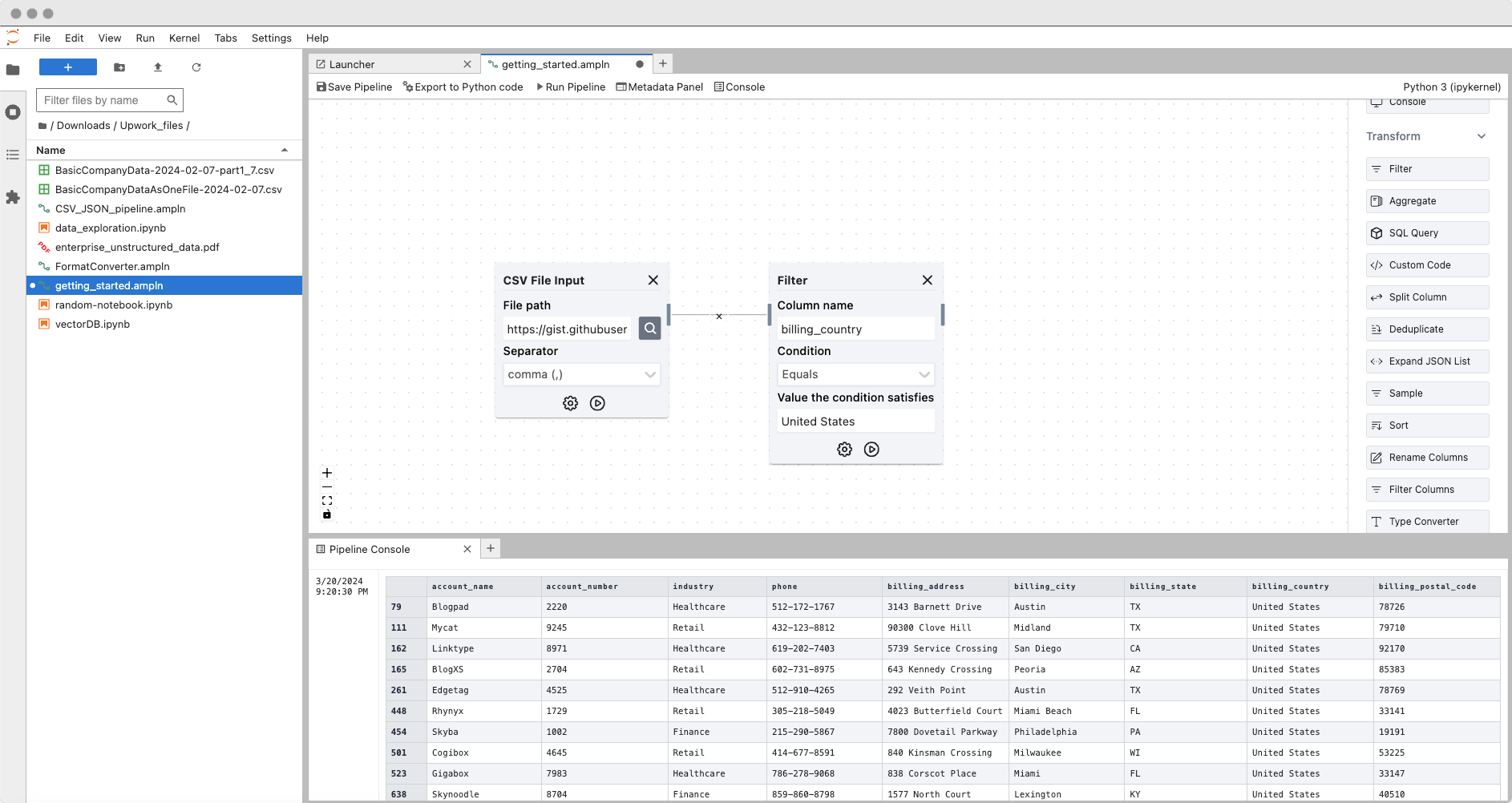
Task: Add the Sample component
Action: click(1427, 393)
